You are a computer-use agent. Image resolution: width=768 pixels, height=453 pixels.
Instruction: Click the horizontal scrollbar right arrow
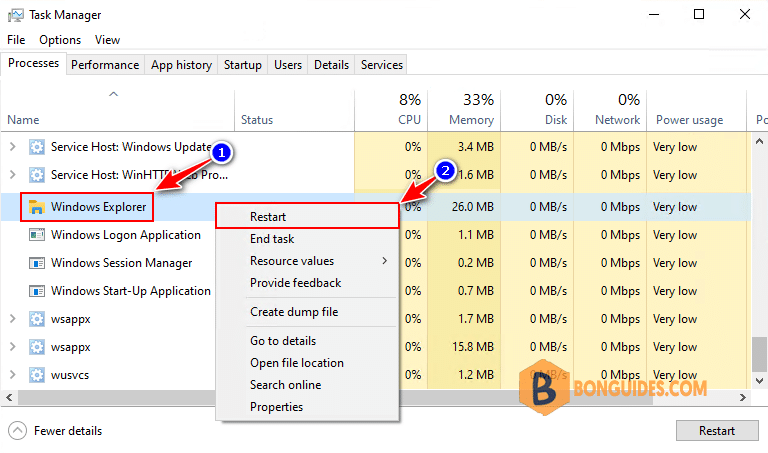(x=743, y=397)
